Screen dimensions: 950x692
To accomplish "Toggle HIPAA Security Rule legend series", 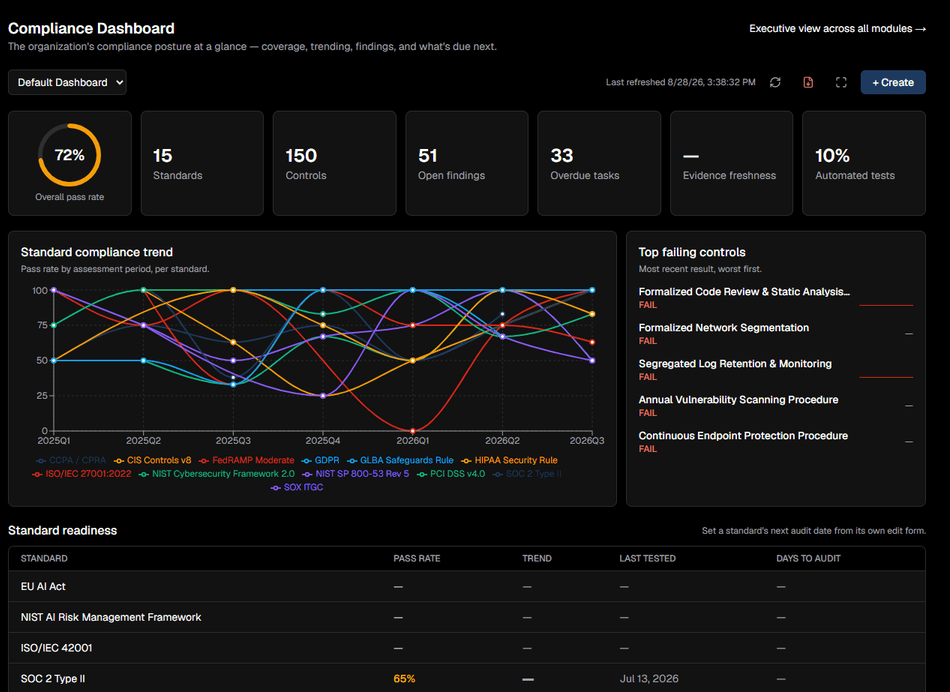I will coord(510,461).
